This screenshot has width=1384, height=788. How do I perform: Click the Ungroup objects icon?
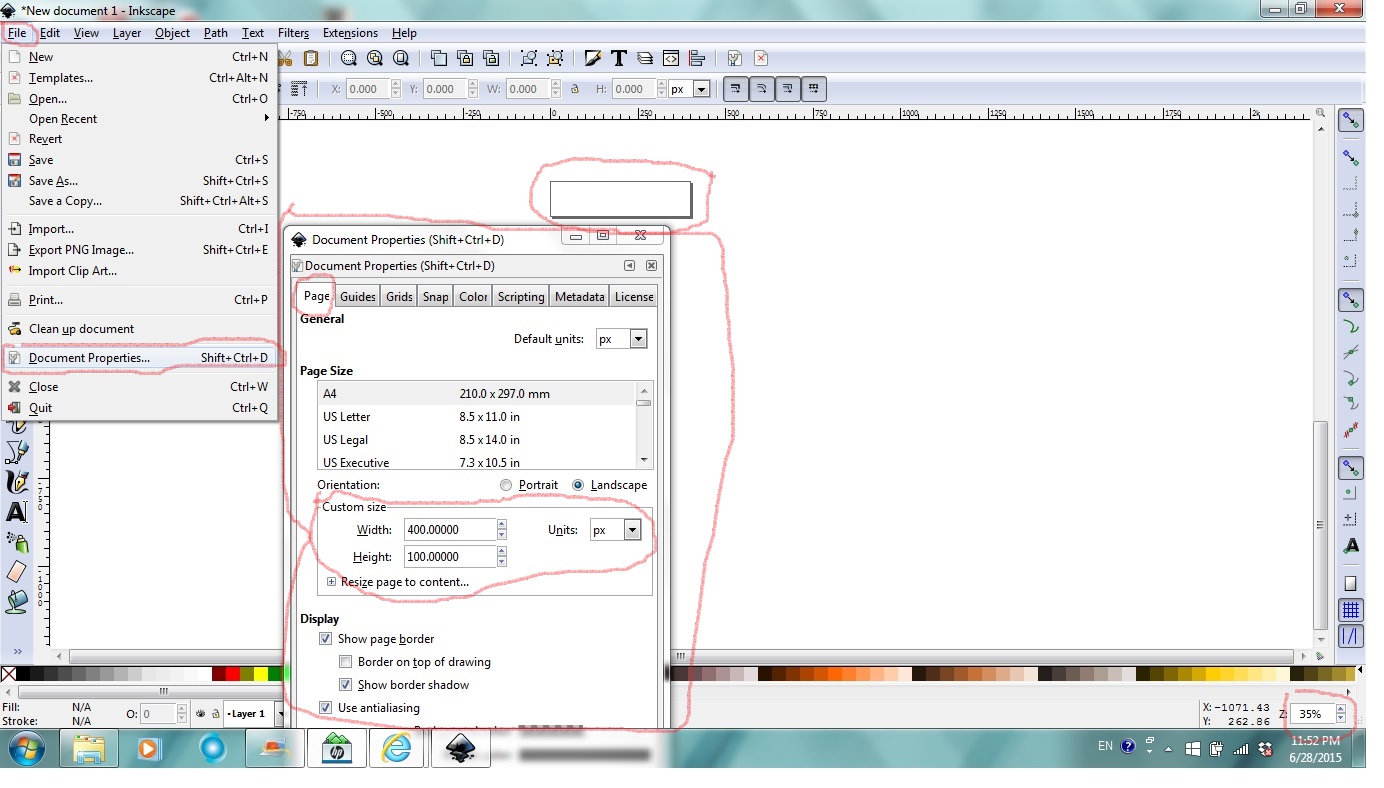tap(555, 58)
